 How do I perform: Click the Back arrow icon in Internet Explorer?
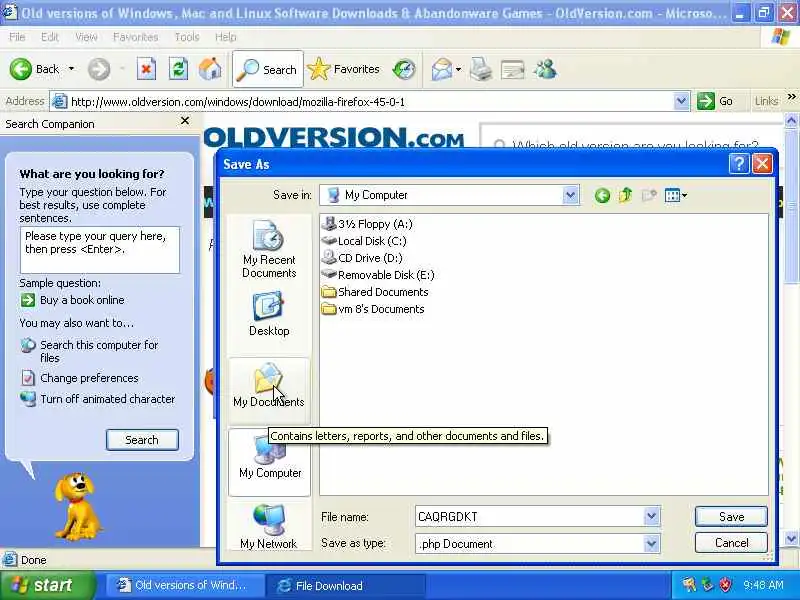20,69
